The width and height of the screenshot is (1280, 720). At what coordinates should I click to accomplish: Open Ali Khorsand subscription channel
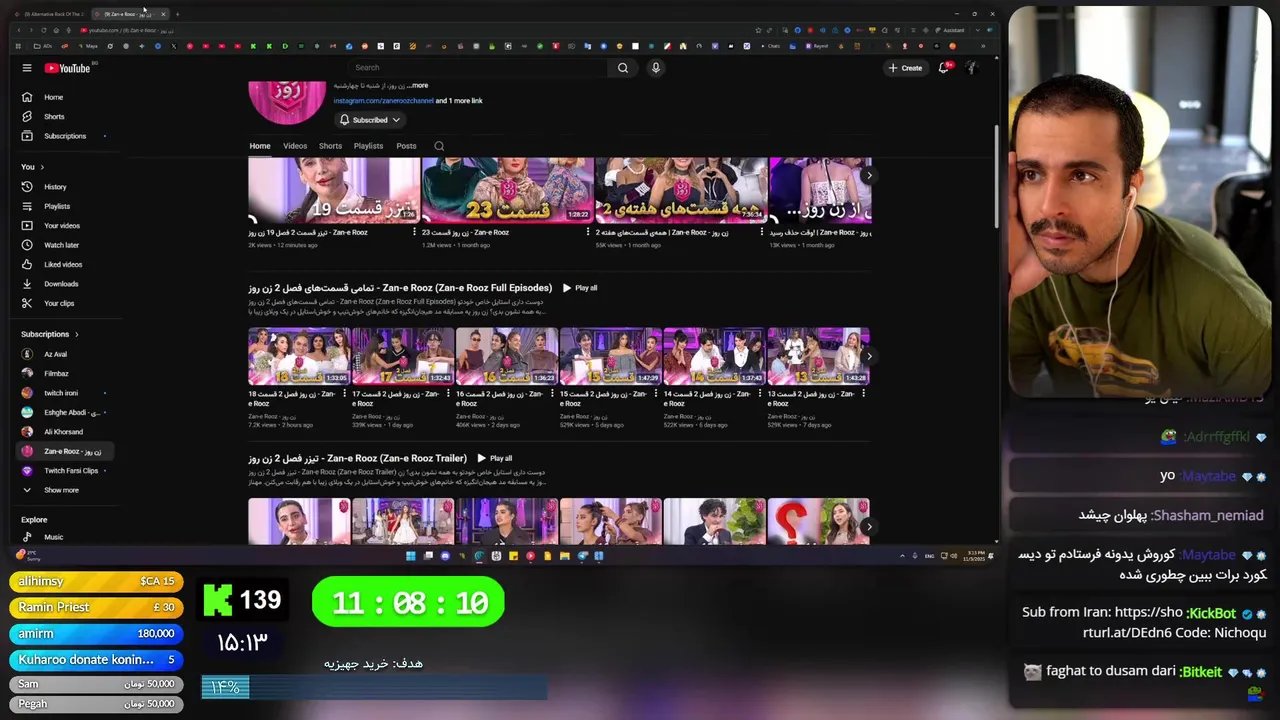point(63,432)
